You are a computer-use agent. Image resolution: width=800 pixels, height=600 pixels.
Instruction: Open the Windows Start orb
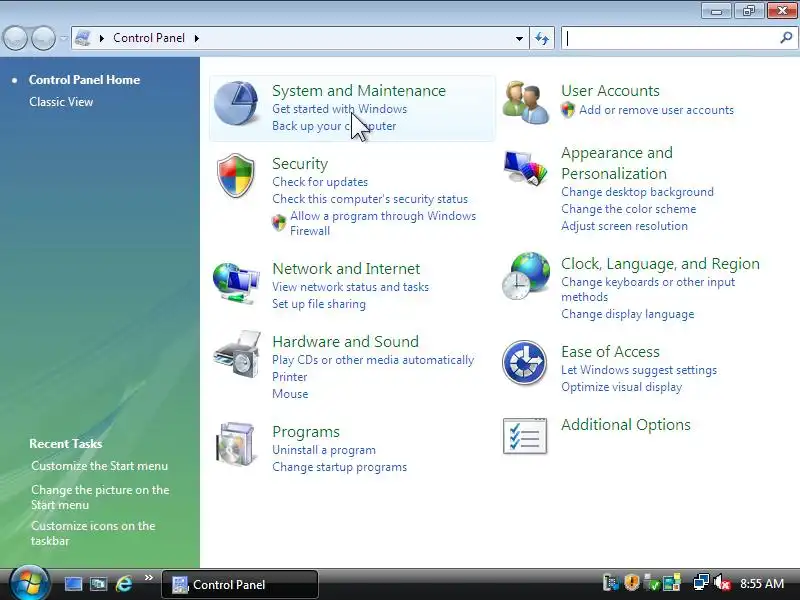pos(30,583)
